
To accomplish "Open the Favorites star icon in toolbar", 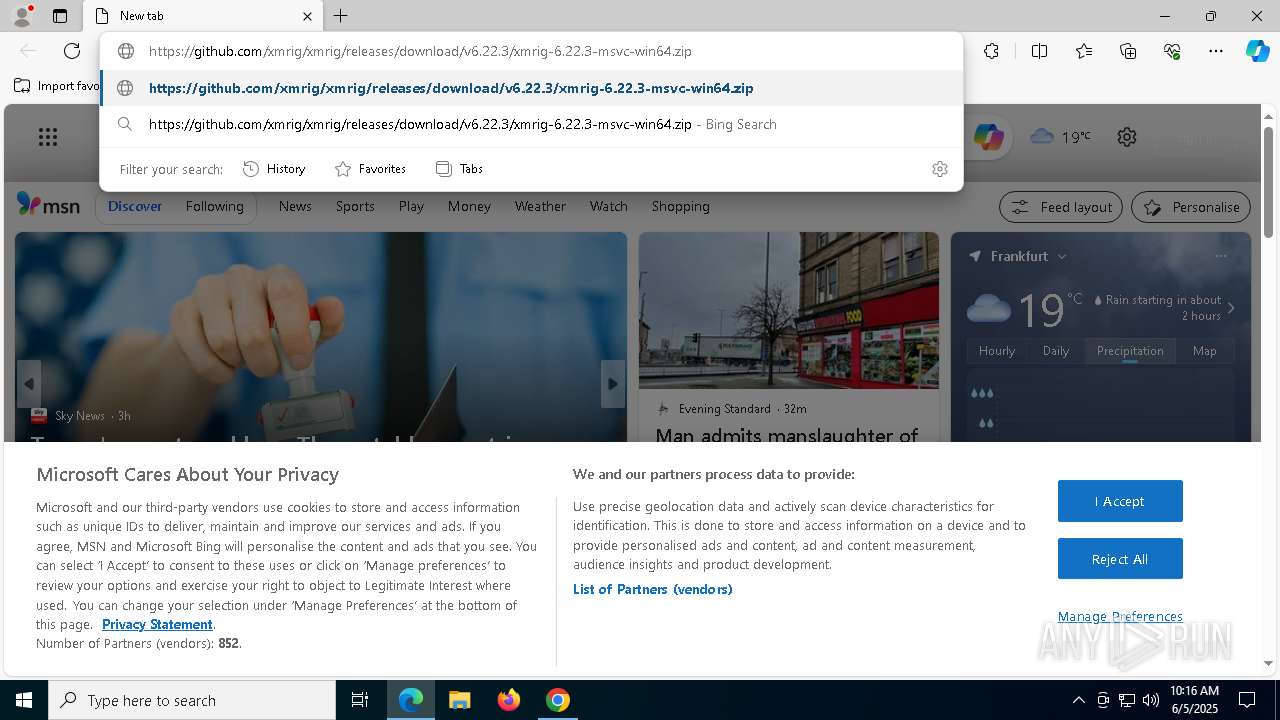I will coord(1084,51).
